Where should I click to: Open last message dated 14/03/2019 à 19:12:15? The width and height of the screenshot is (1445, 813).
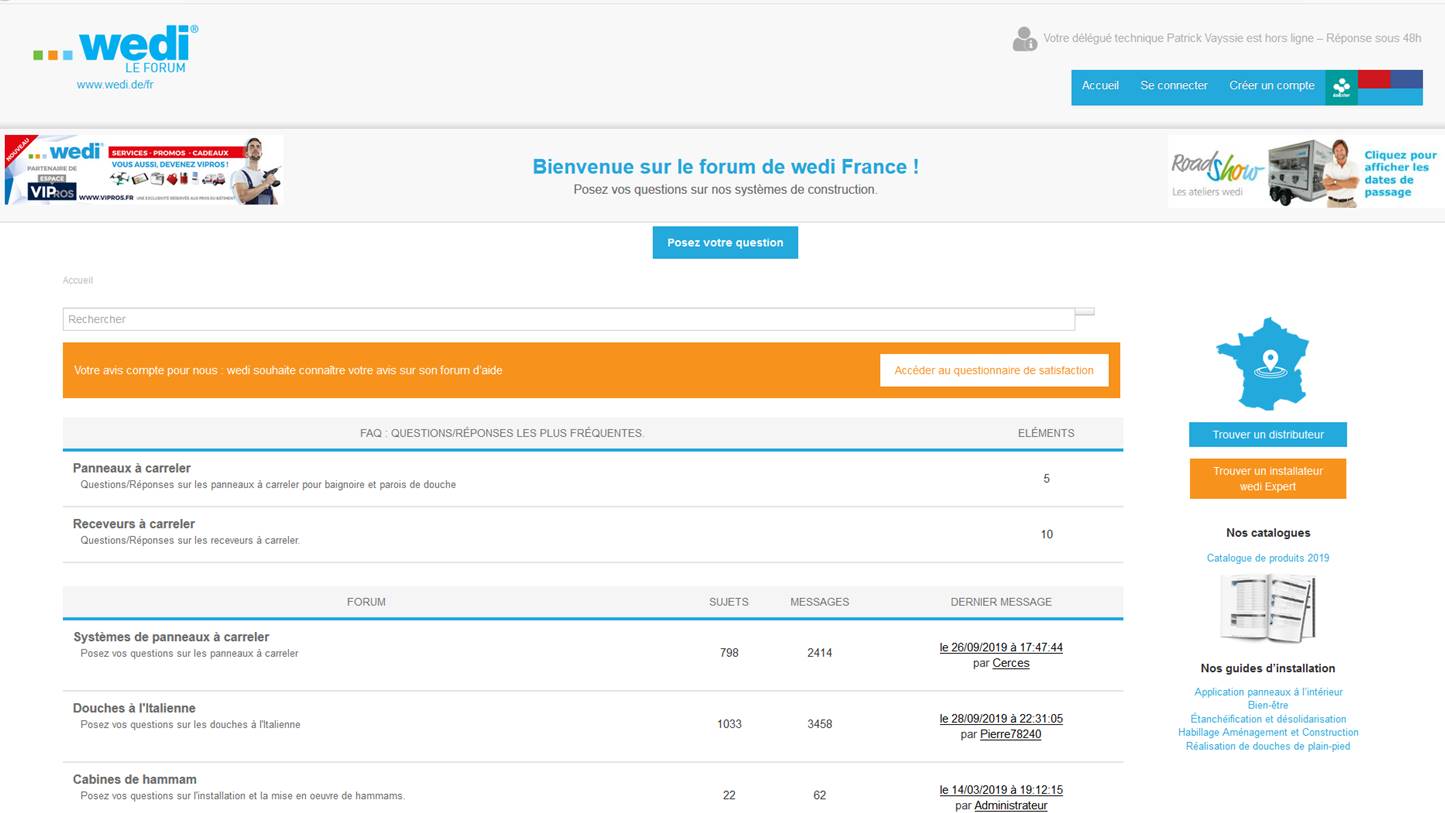coord(1001,790)
